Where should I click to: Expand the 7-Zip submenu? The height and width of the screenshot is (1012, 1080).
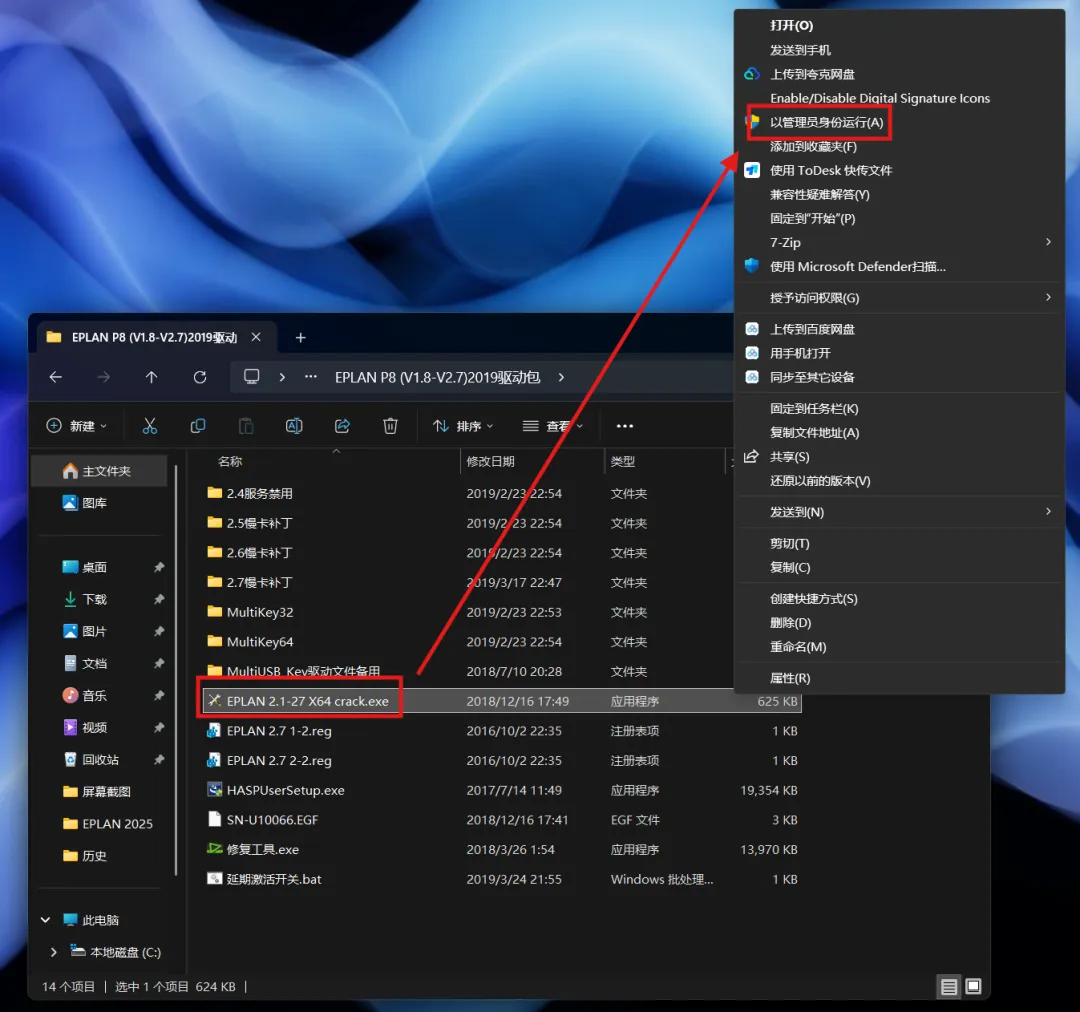[900, 242]
